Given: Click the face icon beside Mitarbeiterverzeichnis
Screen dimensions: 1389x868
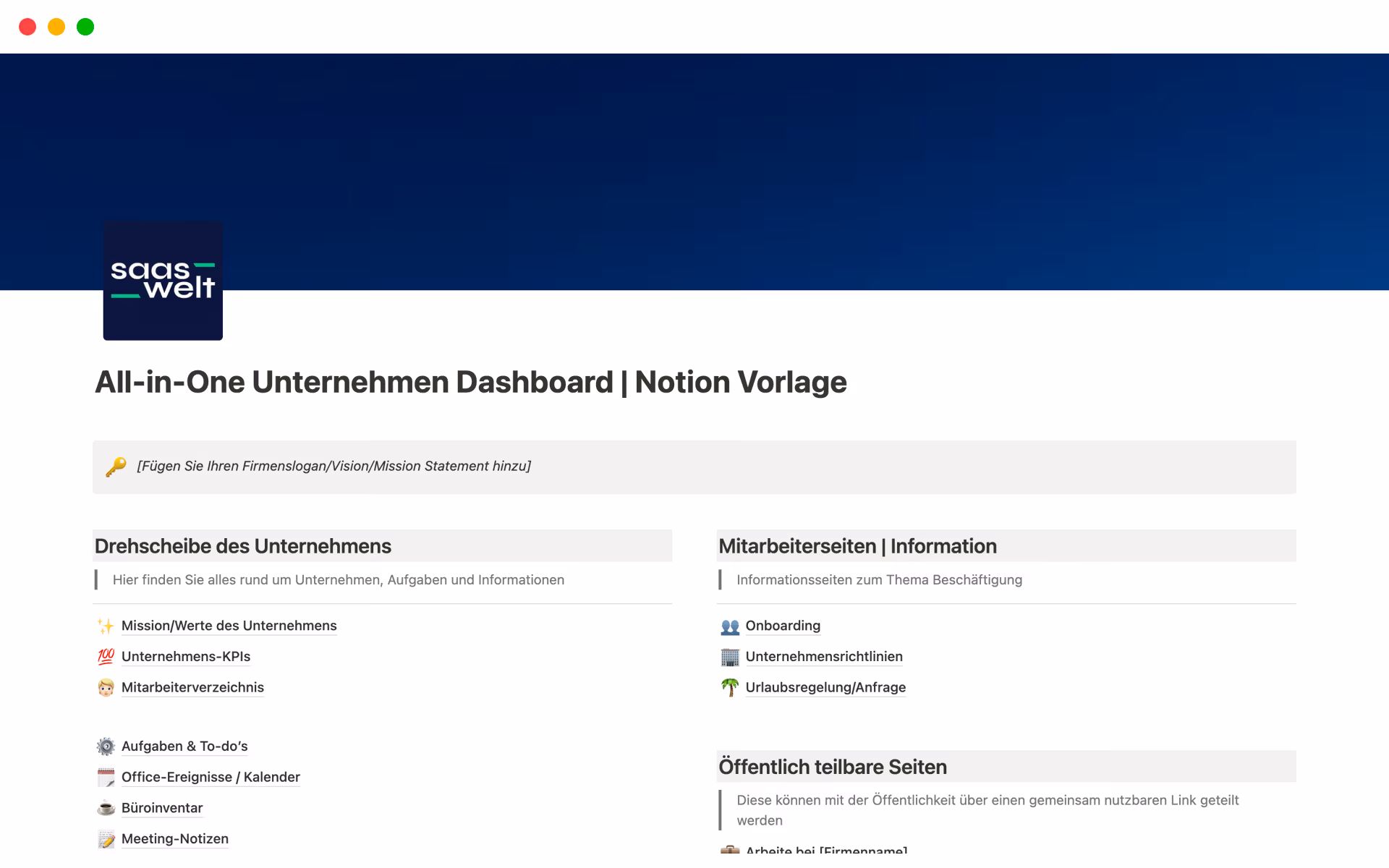Looking at the screenshot, I should [x=106, y=688].
